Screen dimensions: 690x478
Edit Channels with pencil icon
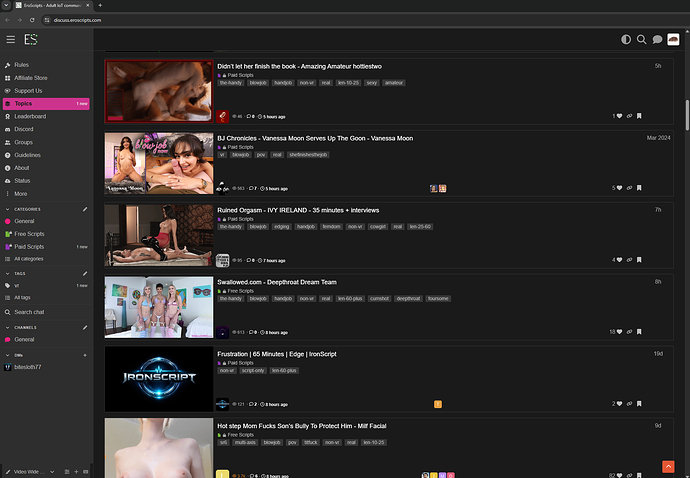(85, 327)
